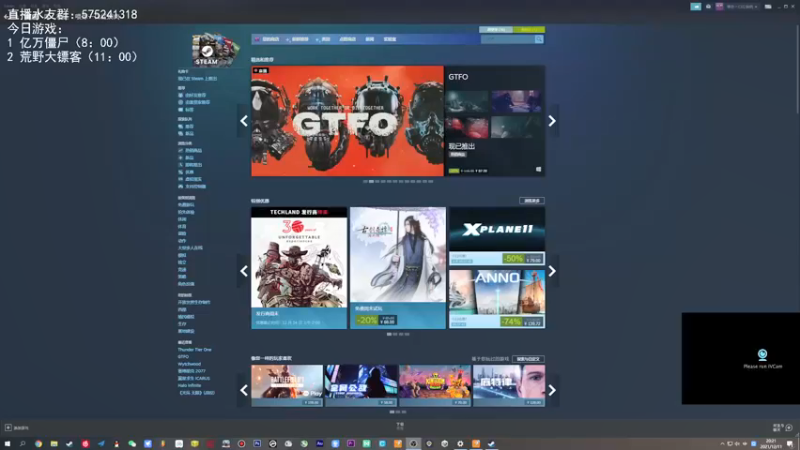Open the 实验室 labs tab
This screenshot has width=800, height=450.
(x=389, y=39)
